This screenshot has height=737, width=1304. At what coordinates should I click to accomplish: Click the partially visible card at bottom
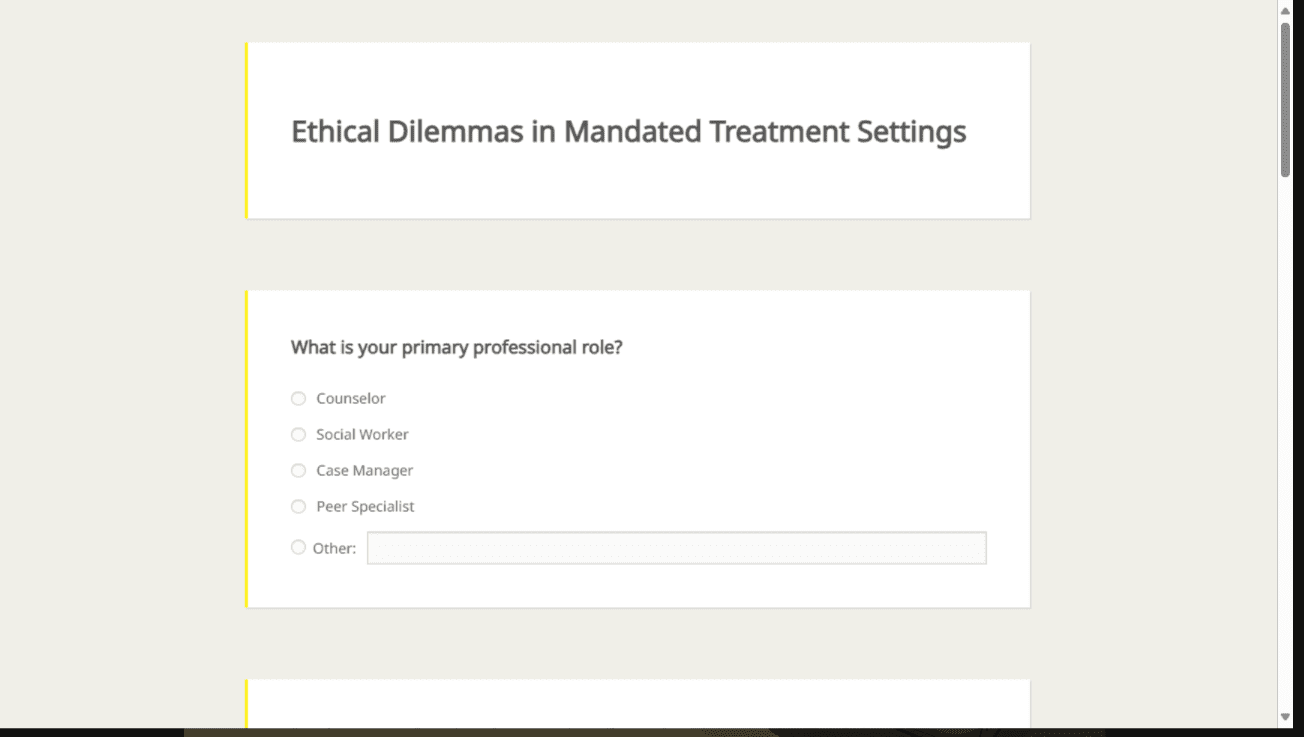[638, 704]
